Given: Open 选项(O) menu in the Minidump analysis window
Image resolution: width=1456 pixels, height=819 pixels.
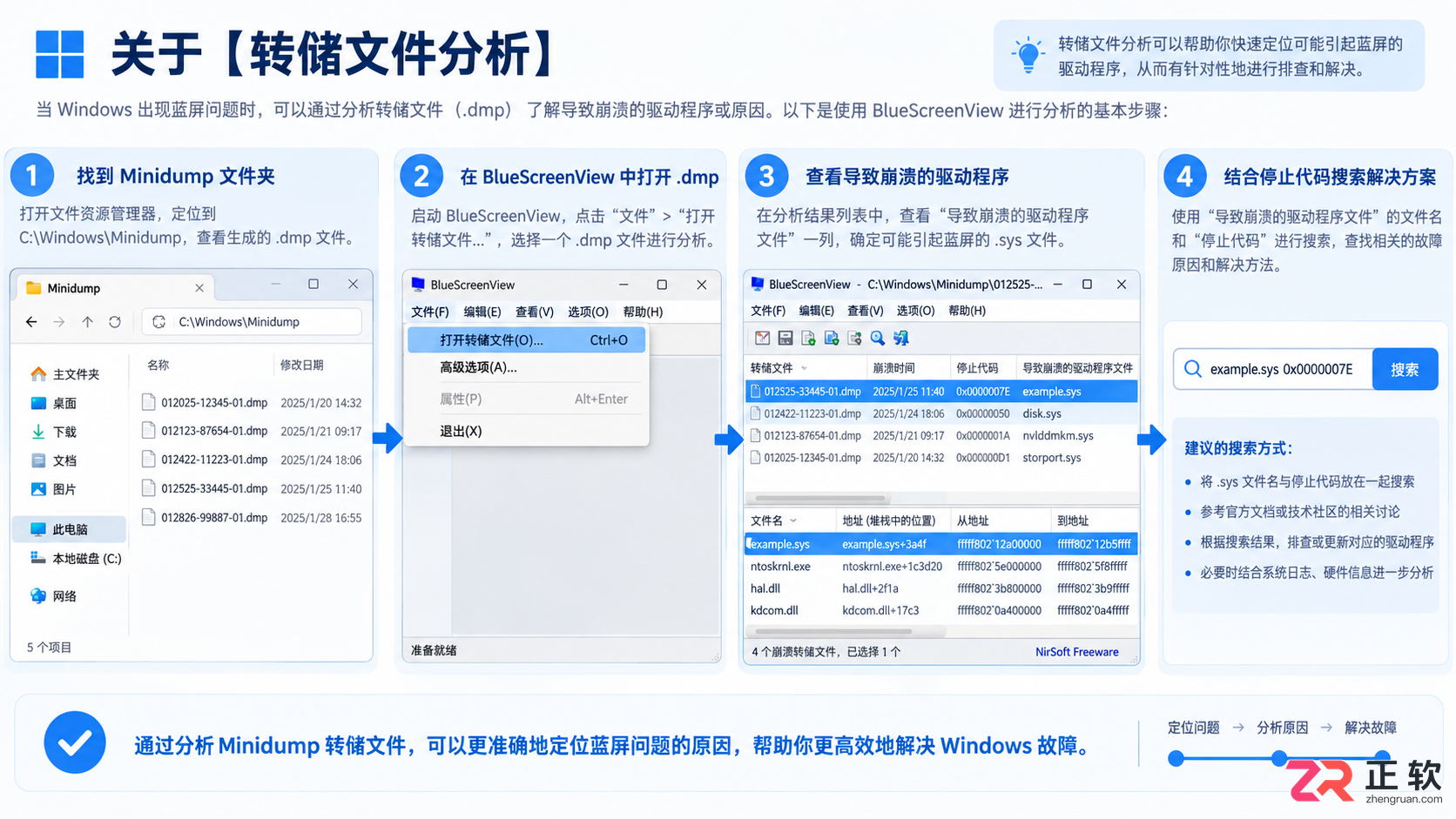Looking at the screenshot, I should coord(916,311).
